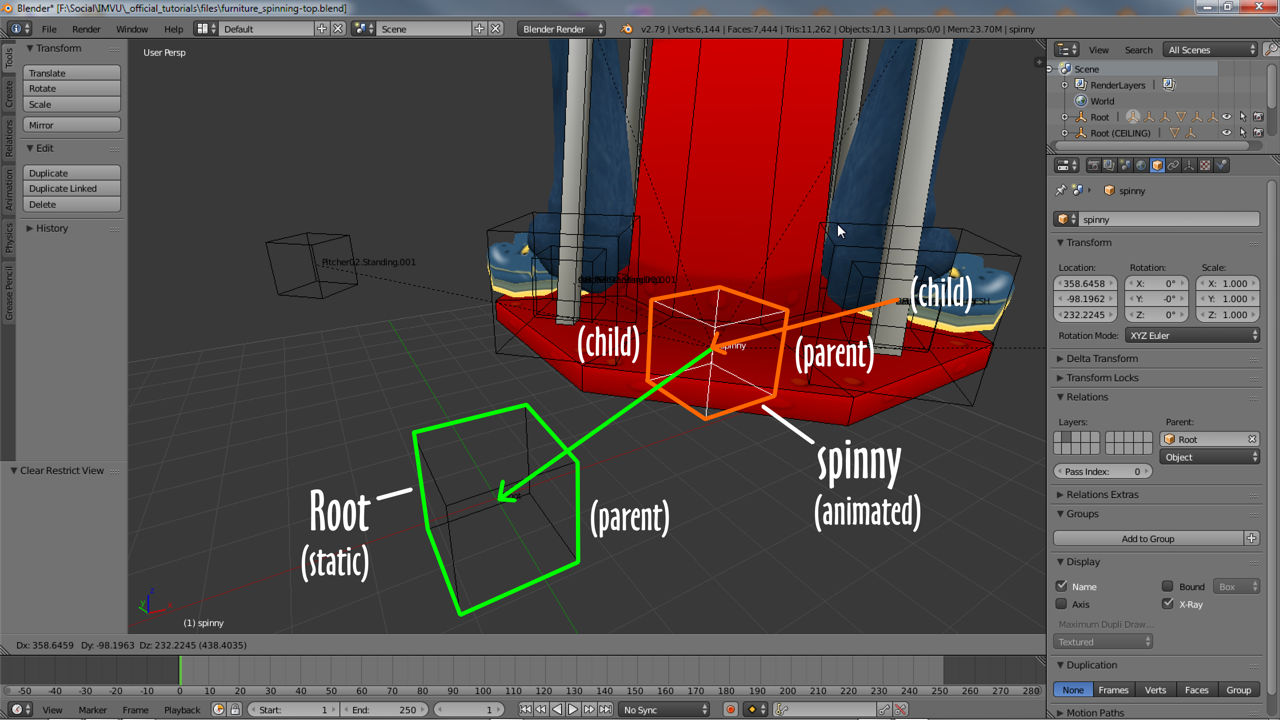Open the All Scenes outliner display dropdown
Screen dimensions: 1280x720
point(1210,49)
